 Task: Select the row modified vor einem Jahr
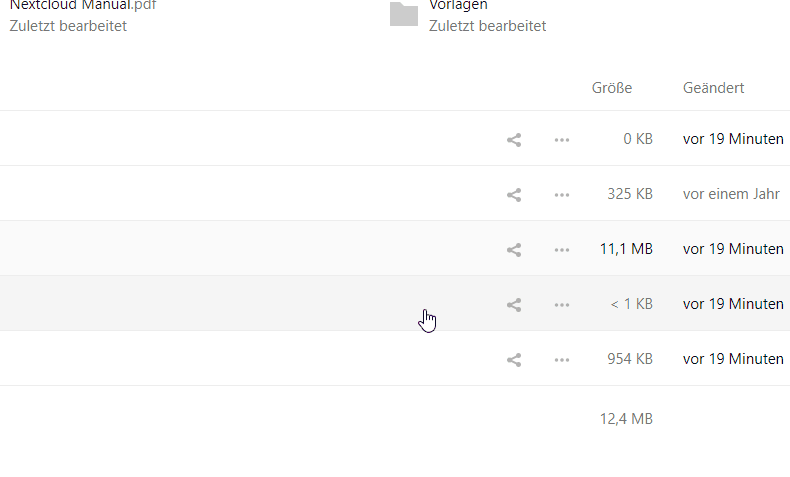coord(395,193)
